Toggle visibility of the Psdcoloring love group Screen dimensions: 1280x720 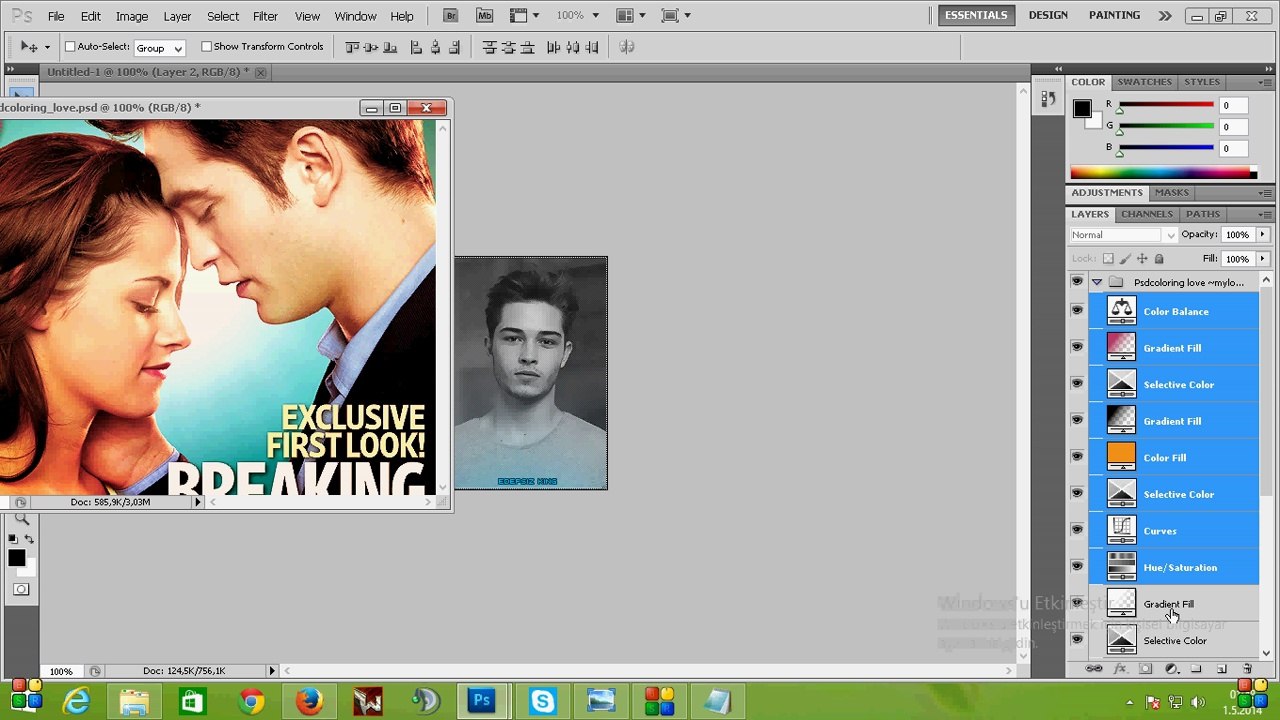point(1077,282)
